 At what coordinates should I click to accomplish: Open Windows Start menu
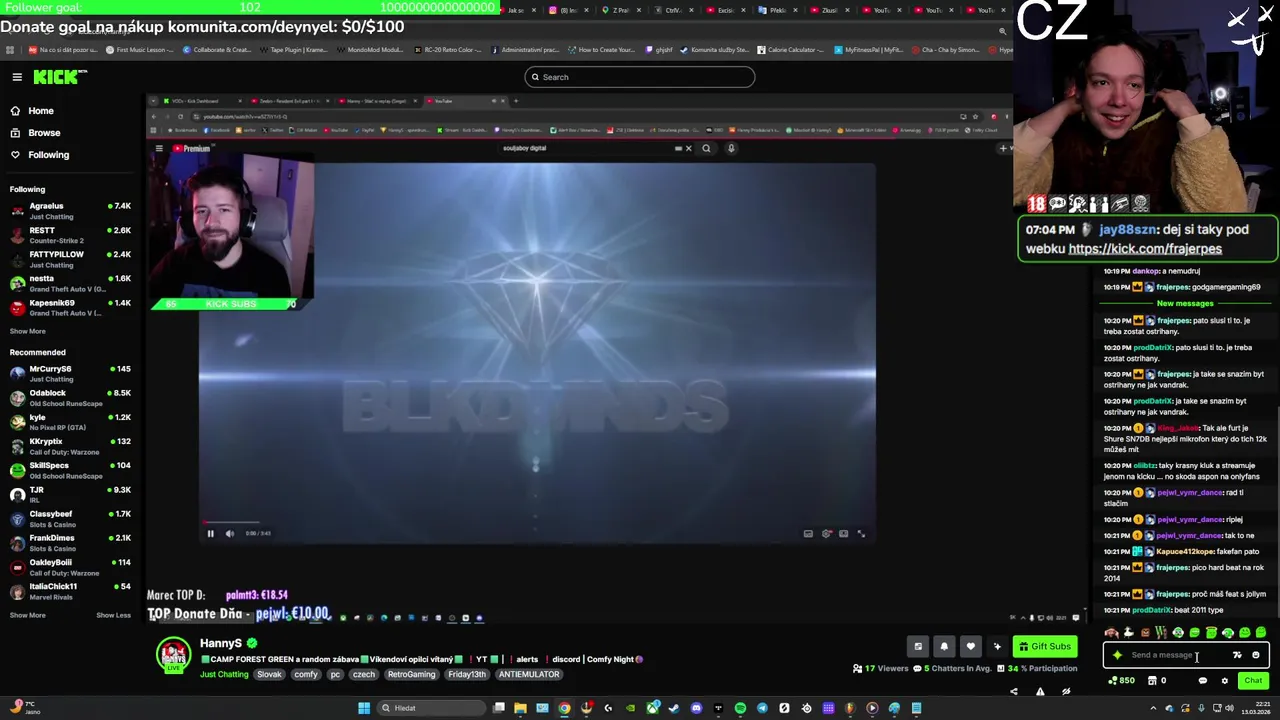364,708
